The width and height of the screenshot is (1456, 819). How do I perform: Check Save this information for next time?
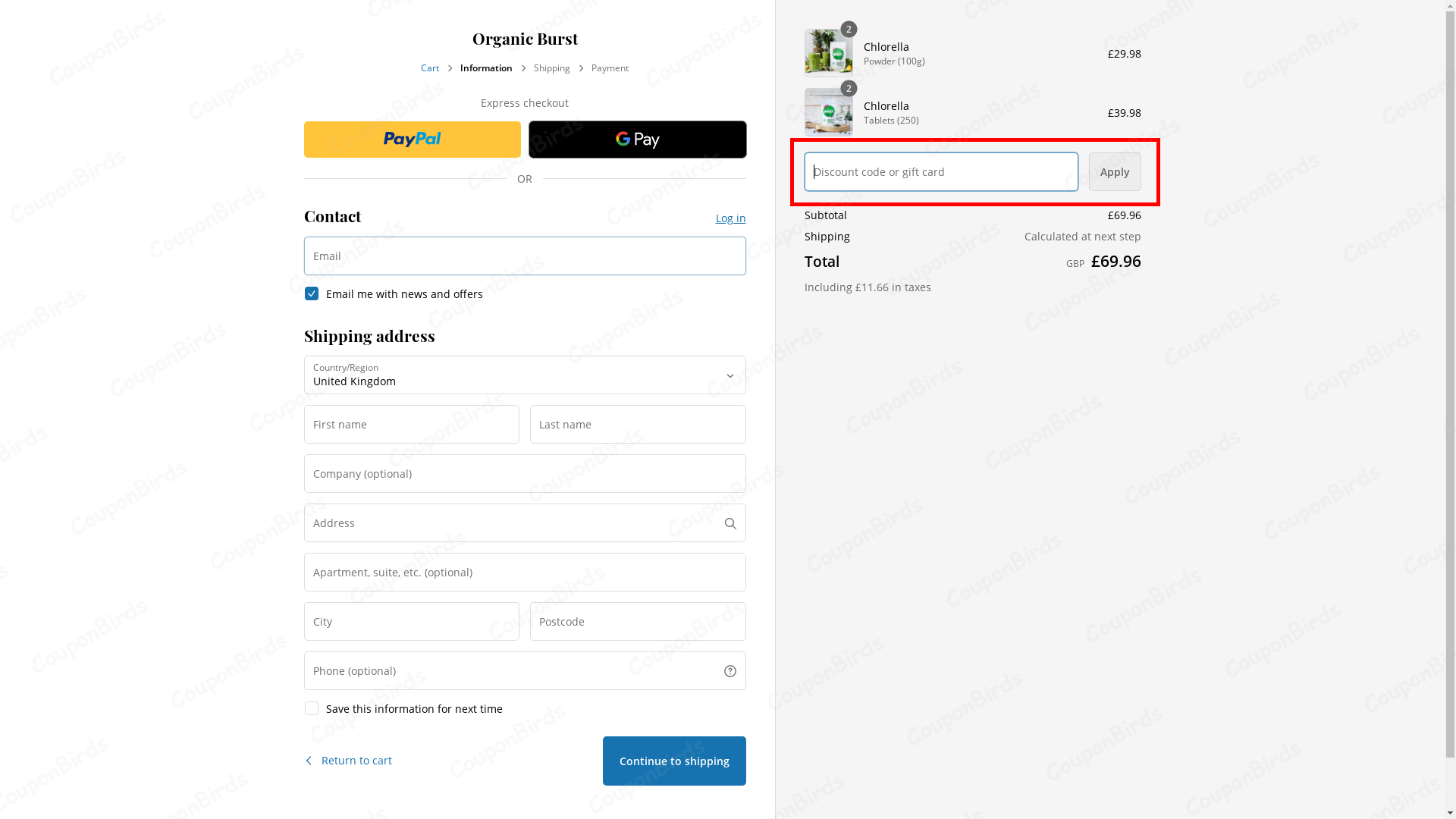point(312,708)
